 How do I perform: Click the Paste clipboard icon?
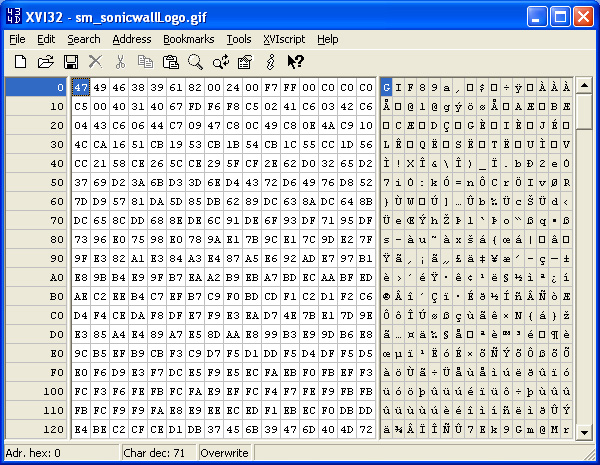(170, 62)
